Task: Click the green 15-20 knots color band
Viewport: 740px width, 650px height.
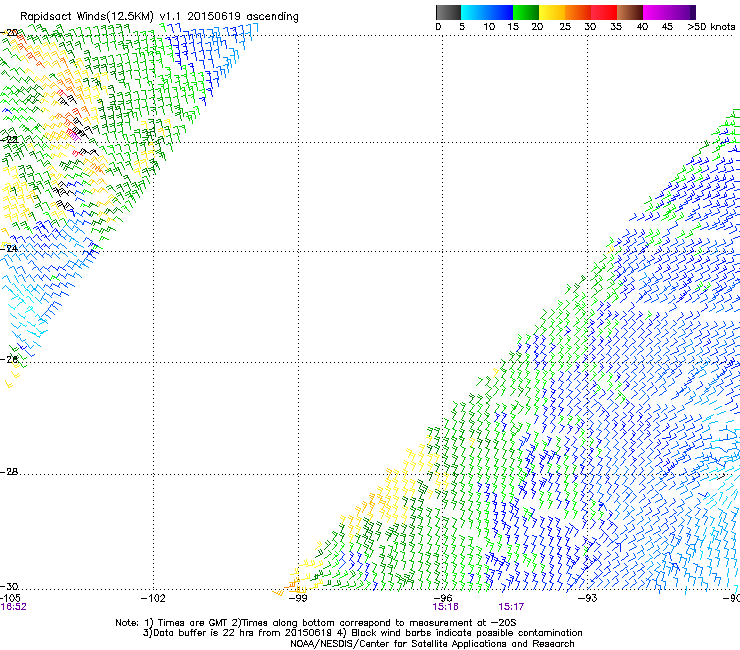Action: [x=526, y=12]
